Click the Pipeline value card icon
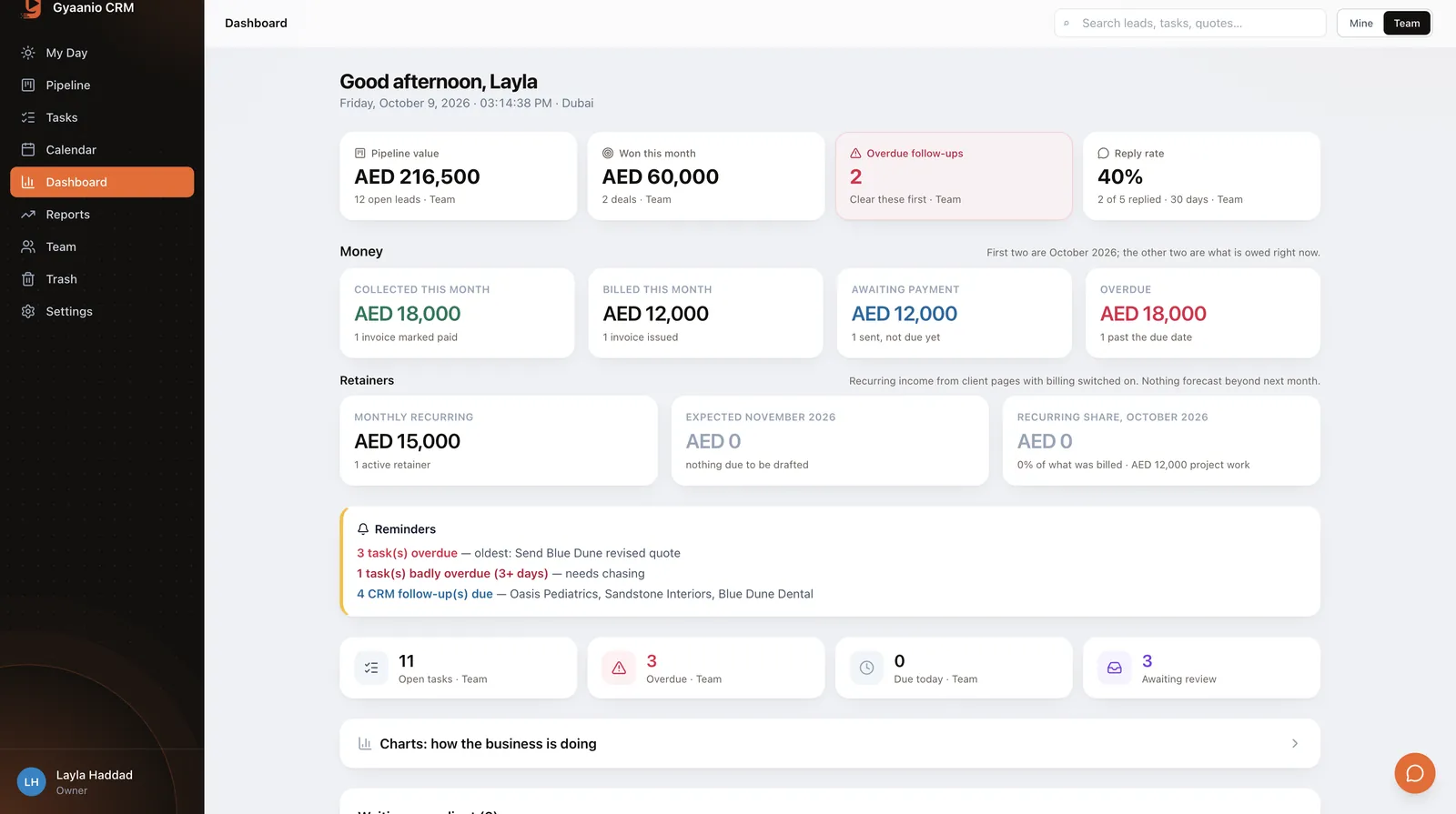The image size is (1456, 814). [360, 154]
